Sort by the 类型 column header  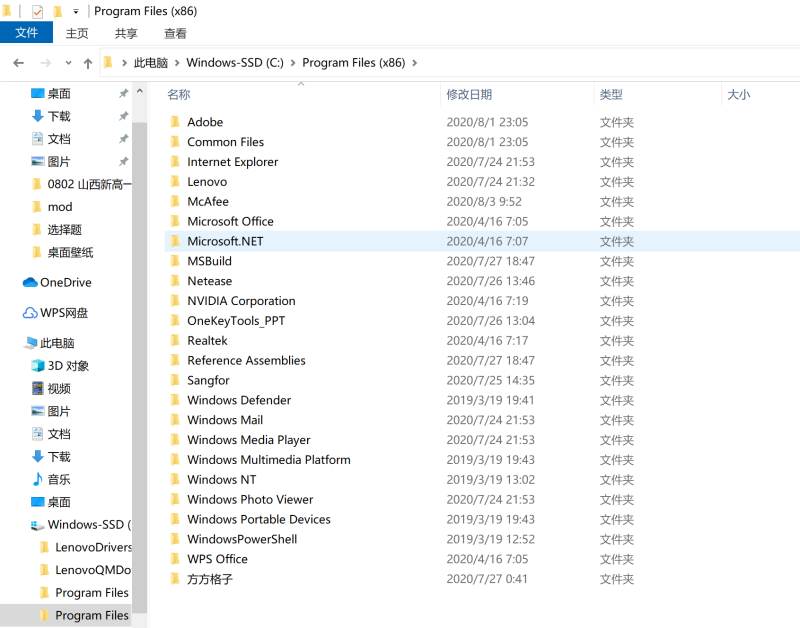tap(611, 94)
